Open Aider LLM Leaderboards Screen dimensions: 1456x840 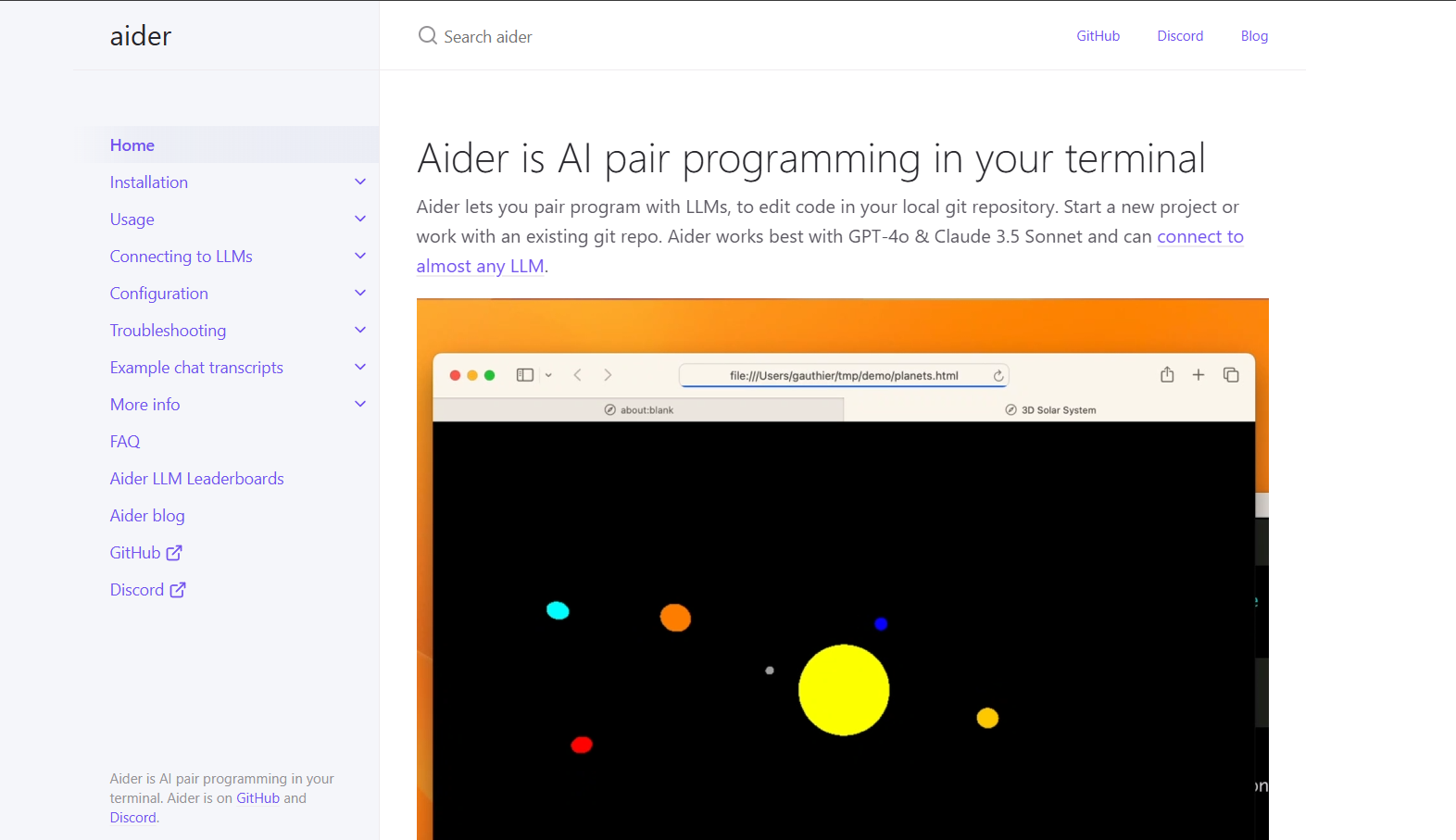coord(197,479)
